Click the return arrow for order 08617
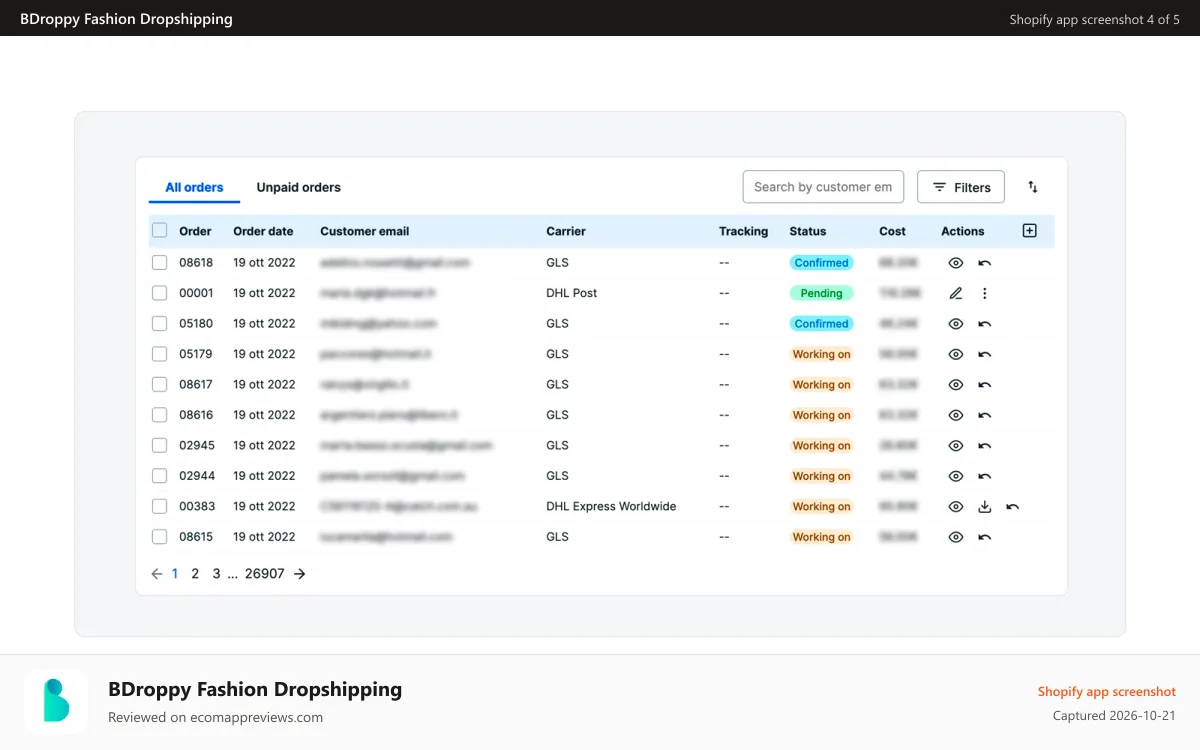The image size is (1200, 750). point(984,385)
